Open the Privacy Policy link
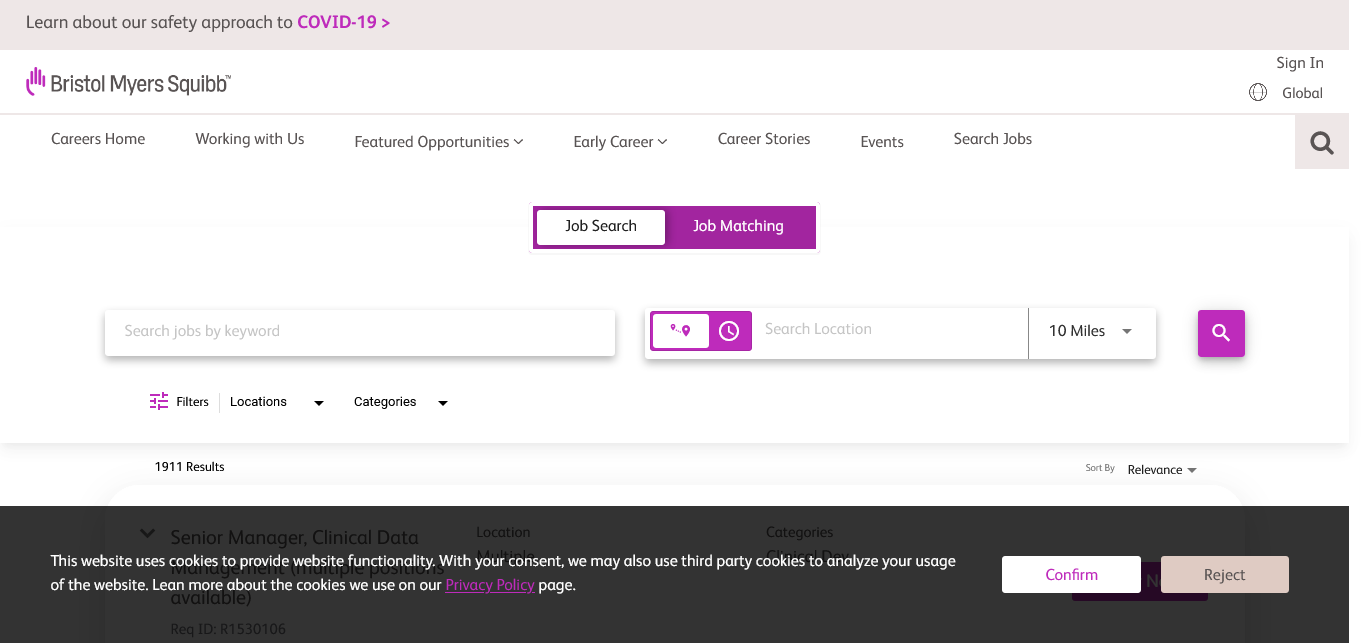Screen dimensions: 1366x643 [489, 585]
